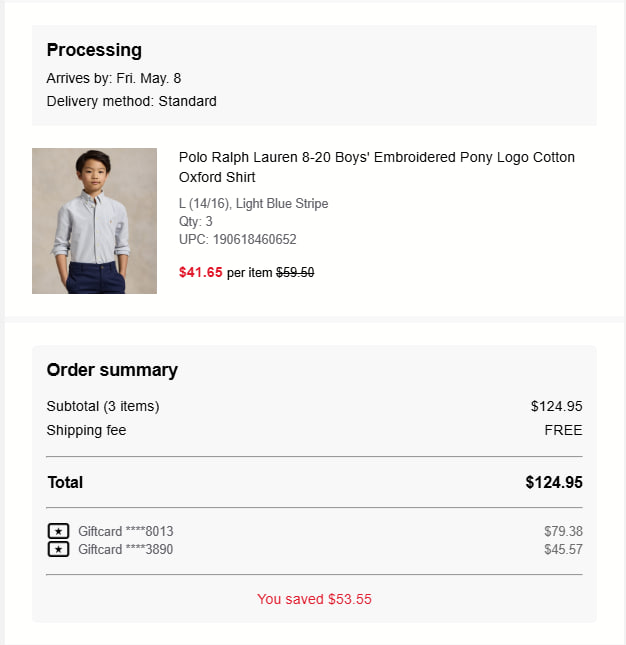Open the boy's Oxford shirt product image
This screenshot has height=645, width=626.
click(x=94, y=221)
